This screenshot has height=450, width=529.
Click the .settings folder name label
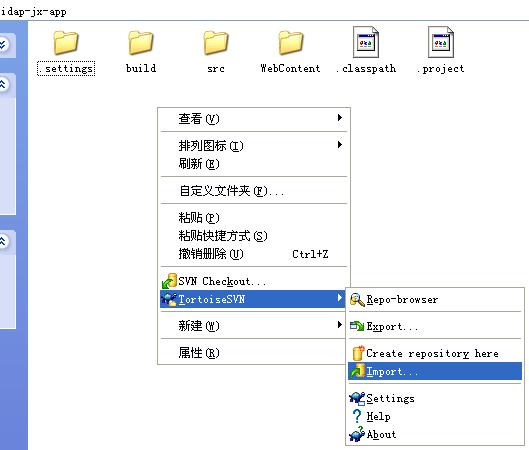point(66,68)
